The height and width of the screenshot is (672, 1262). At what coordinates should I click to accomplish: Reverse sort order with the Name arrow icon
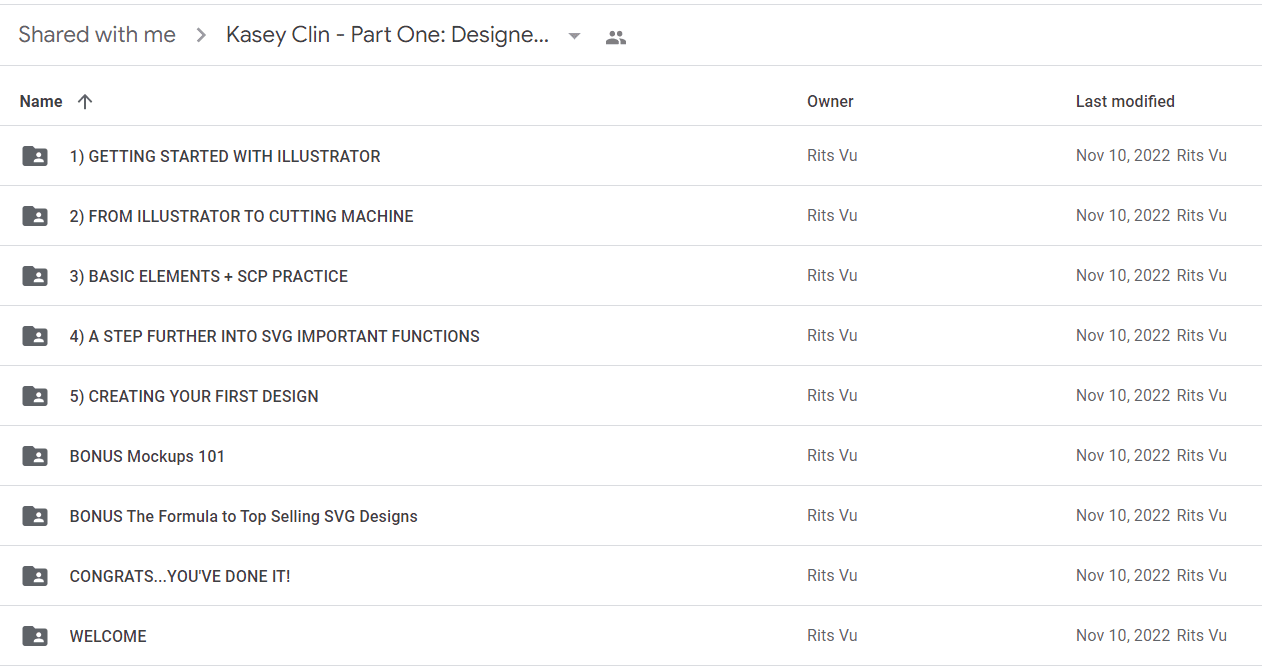(x=85, y=101)
